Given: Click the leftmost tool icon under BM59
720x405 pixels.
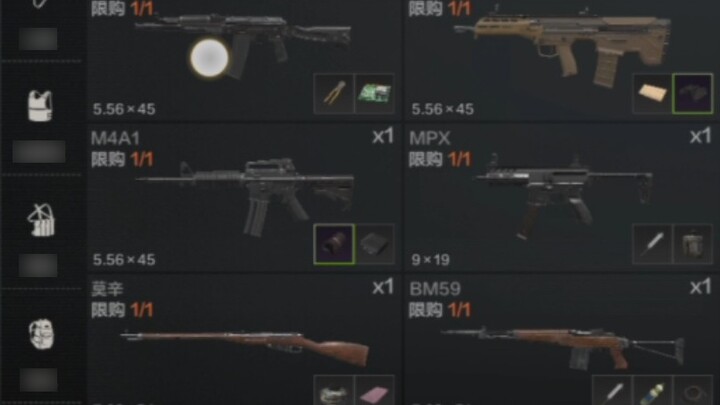Looking at the screenshot, I should coord(612,390).
